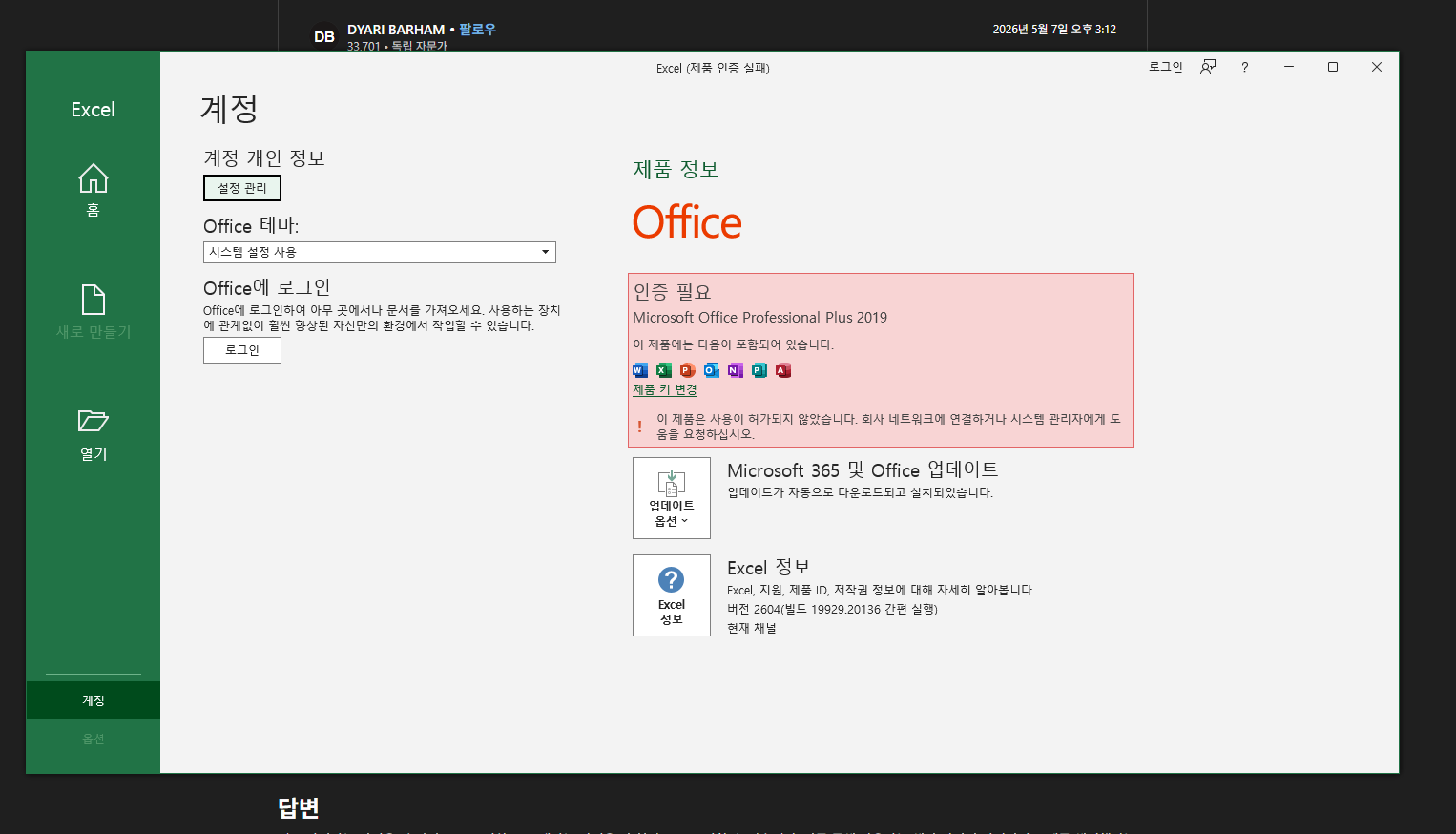Click the OneNote icon in included products

(x=736, y=370)
